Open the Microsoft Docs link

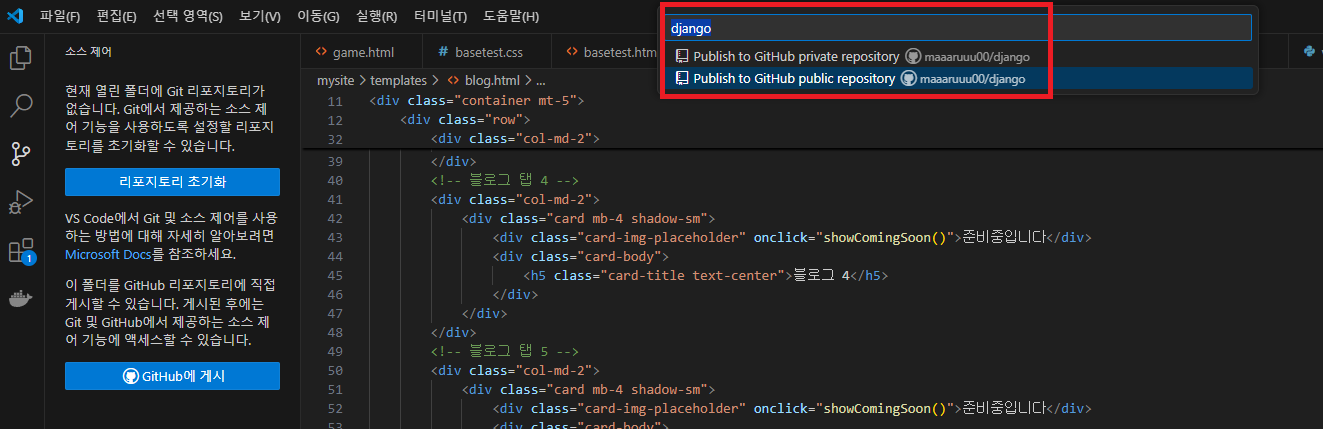[107, 254]
